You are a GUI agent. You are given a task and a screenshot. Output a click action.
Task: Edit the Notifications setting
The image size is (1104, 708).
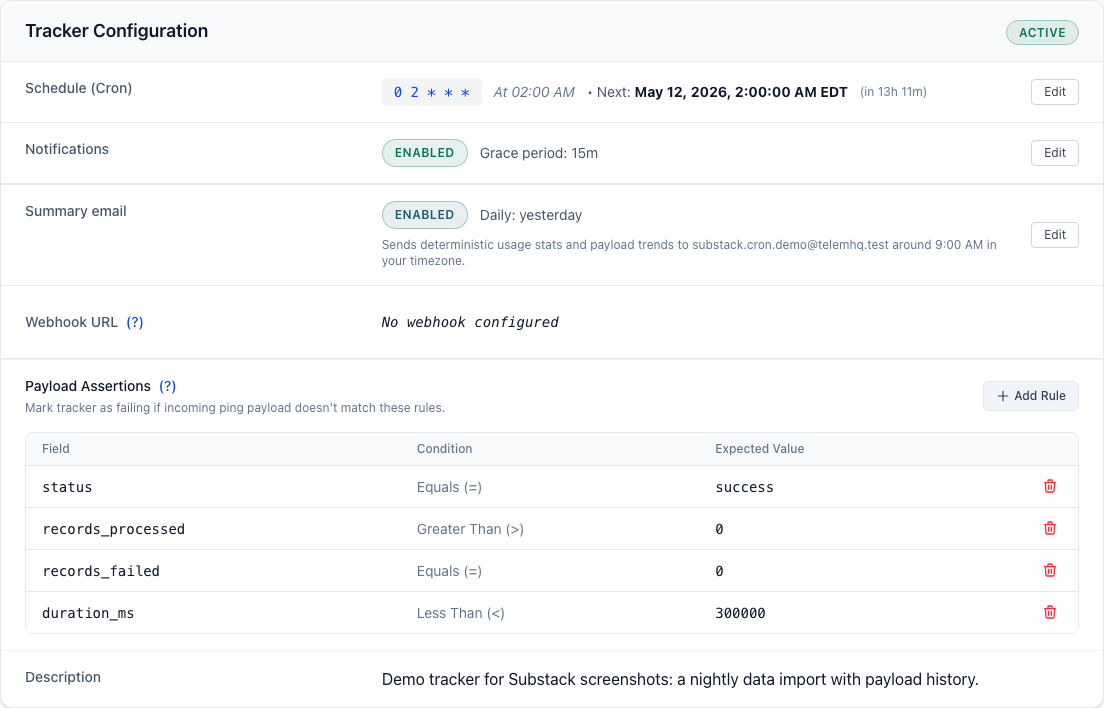click(1055, 153)
